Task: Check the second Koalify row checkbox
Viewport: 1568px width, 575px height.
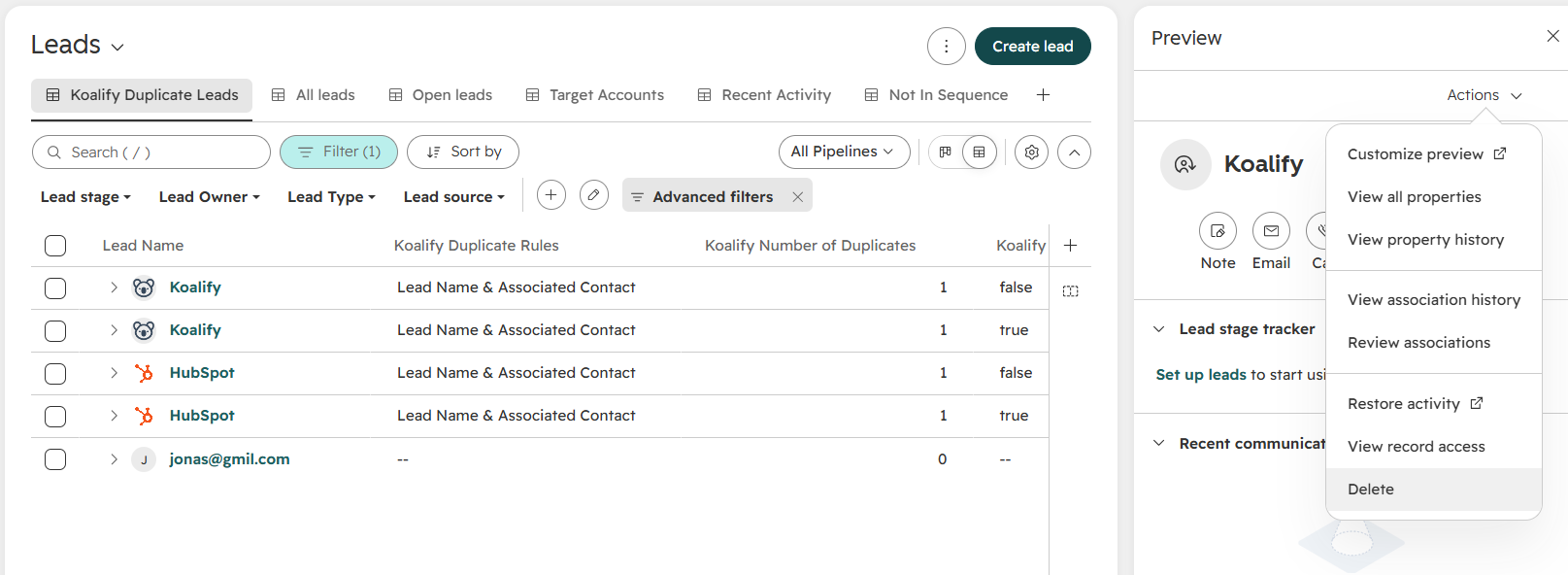Action: [55, 331]
